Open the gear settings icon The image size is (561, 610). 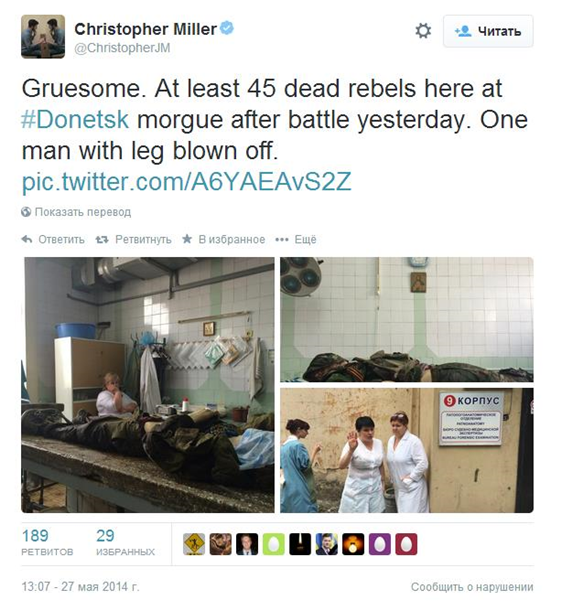tap(423, 31)
